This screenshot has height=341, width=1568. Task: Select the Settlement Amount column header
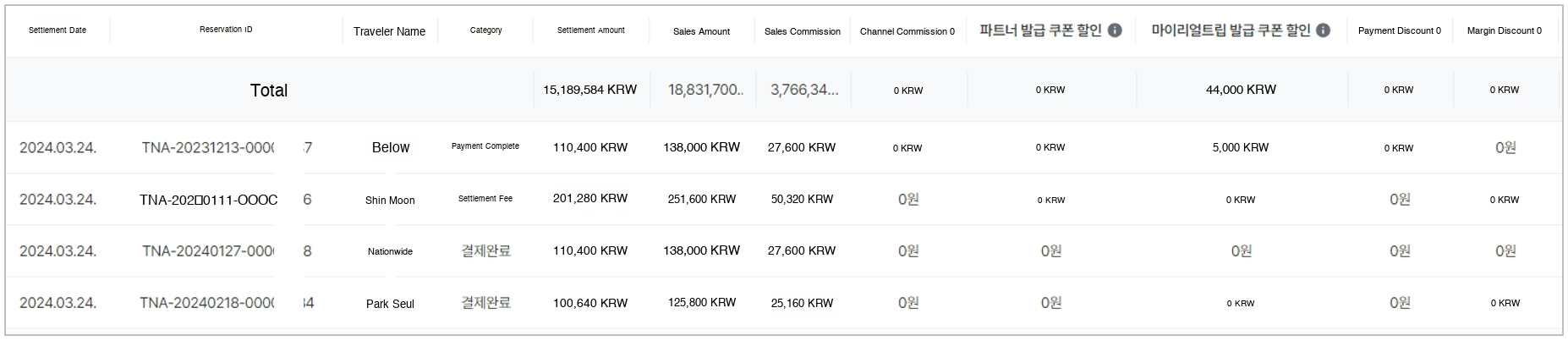click(590, 30)
